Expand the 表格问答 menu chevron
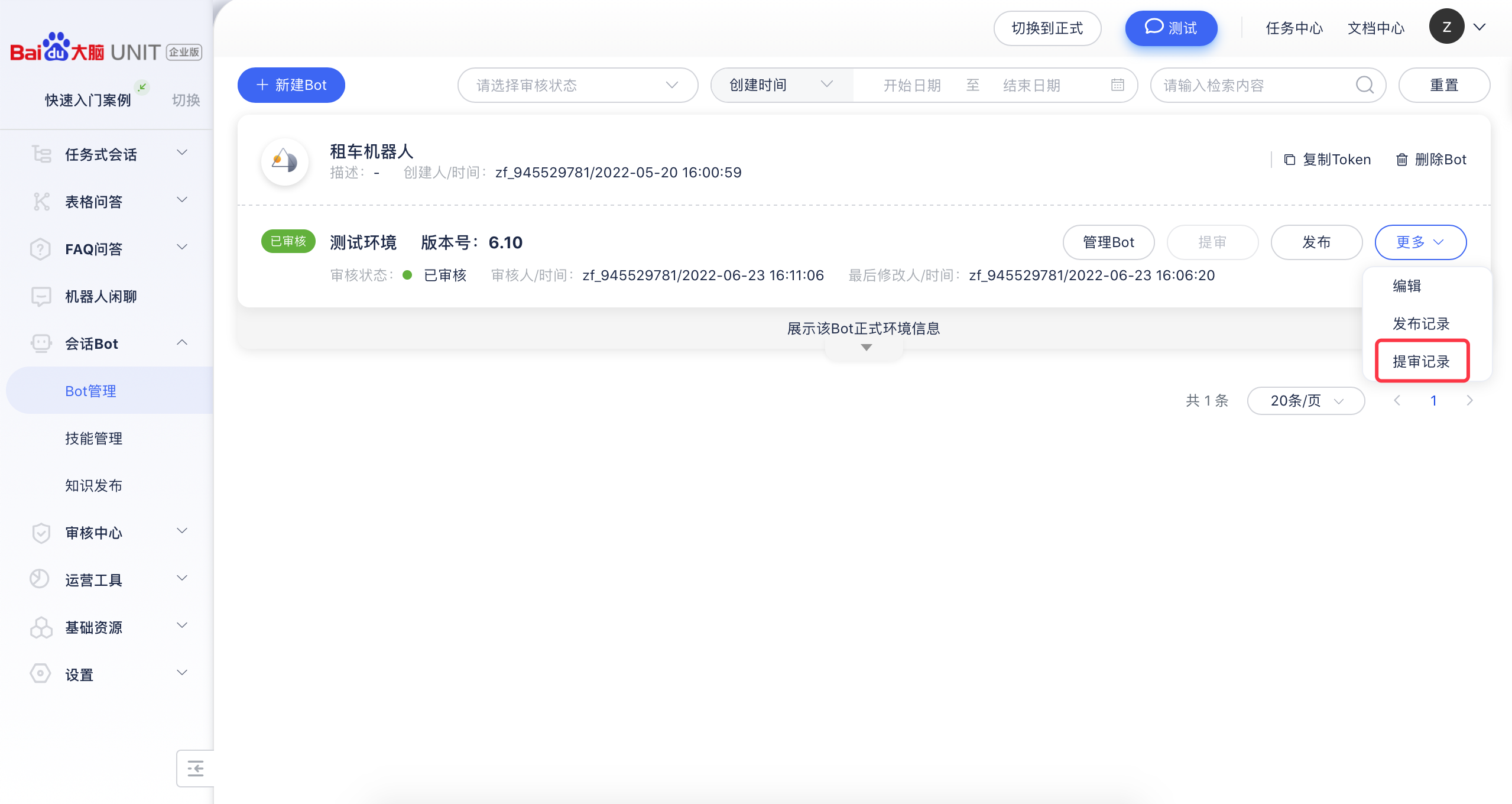This screenshot has height=804, width=1512. click(x=182, y=200)
